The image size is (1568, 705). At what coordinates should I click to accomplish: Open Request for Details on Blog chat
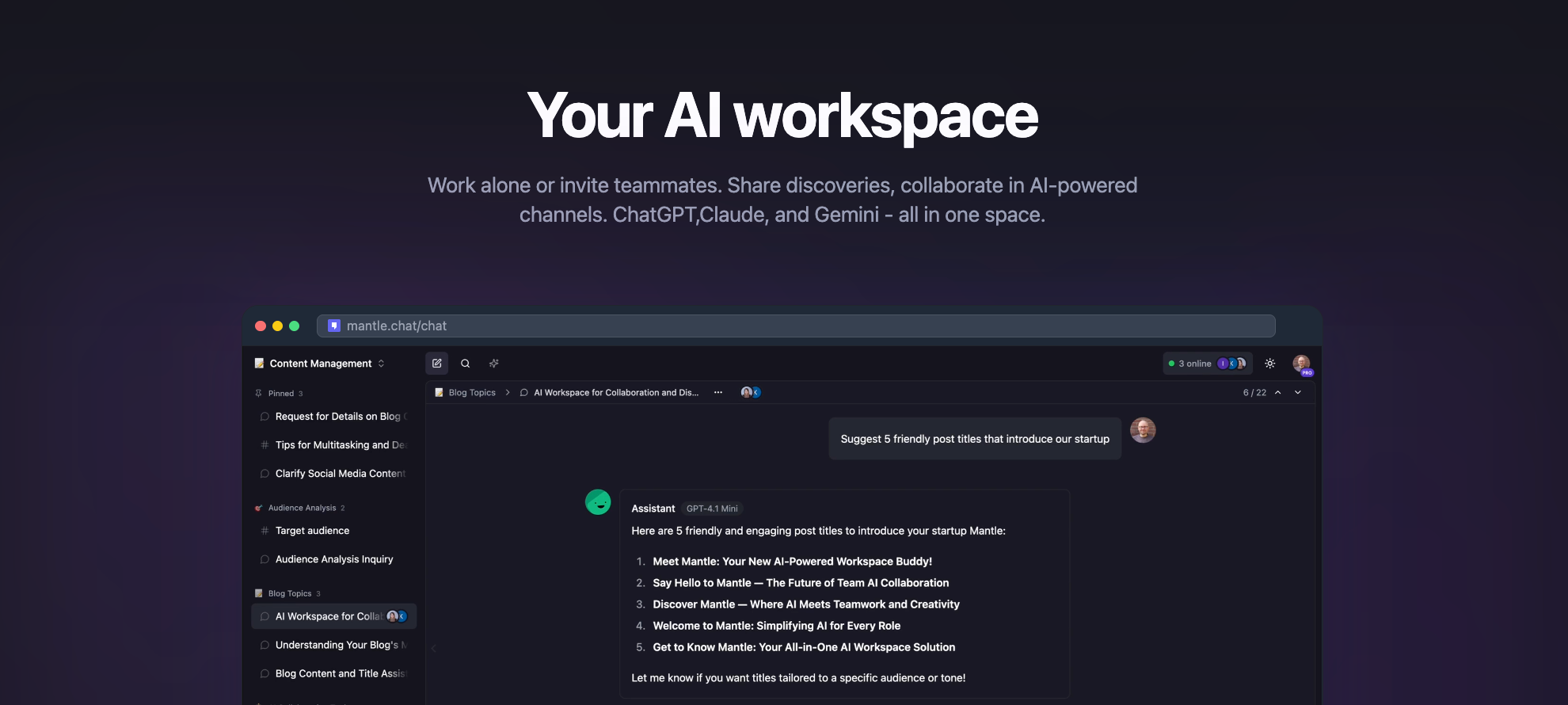click(x=334, y=417)
